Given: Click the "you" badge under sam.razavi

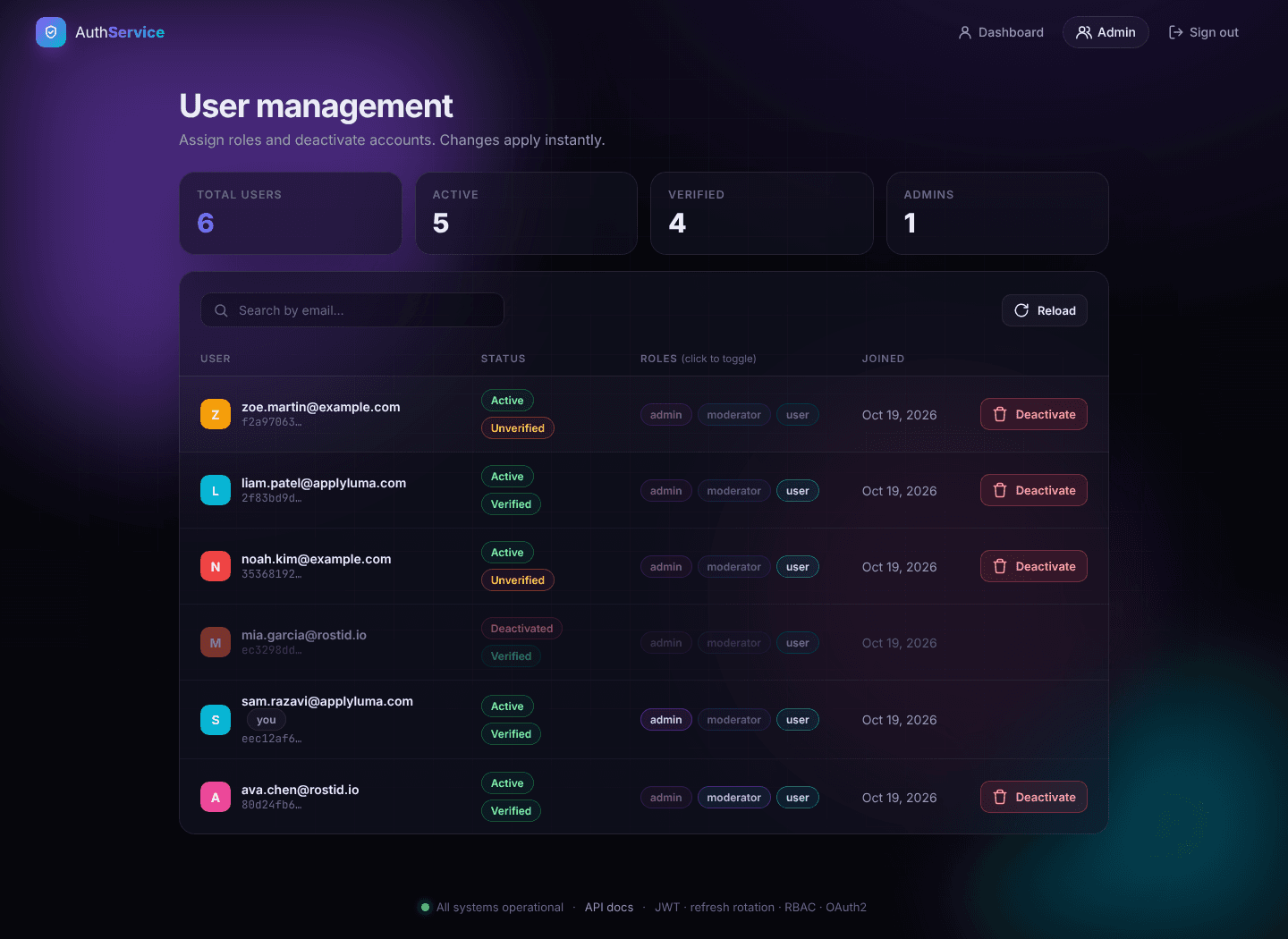Looking at the screenshot, I should [x=267, y=720].
